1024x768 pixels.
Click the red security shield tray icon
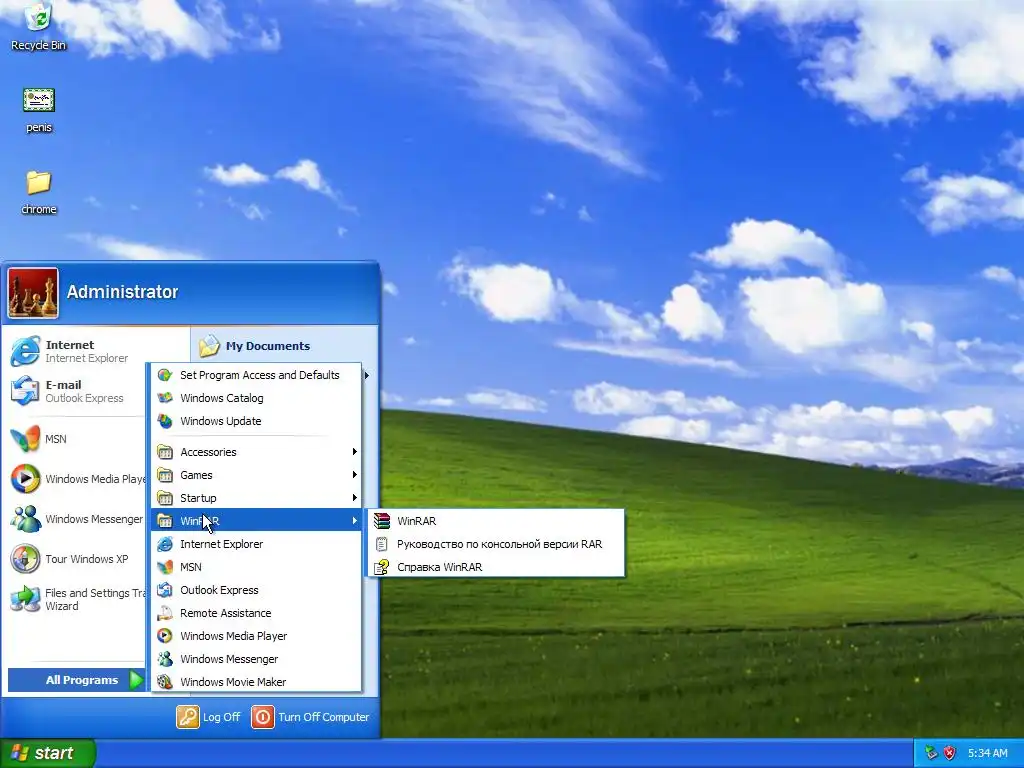click(950, 753)
